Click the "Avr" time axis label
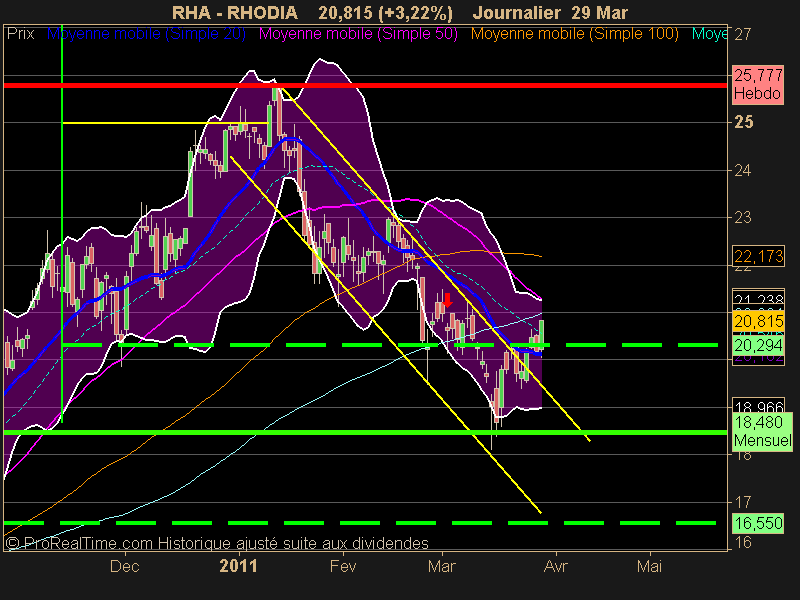Screen dimensions: 800x600 pos(555,566)
